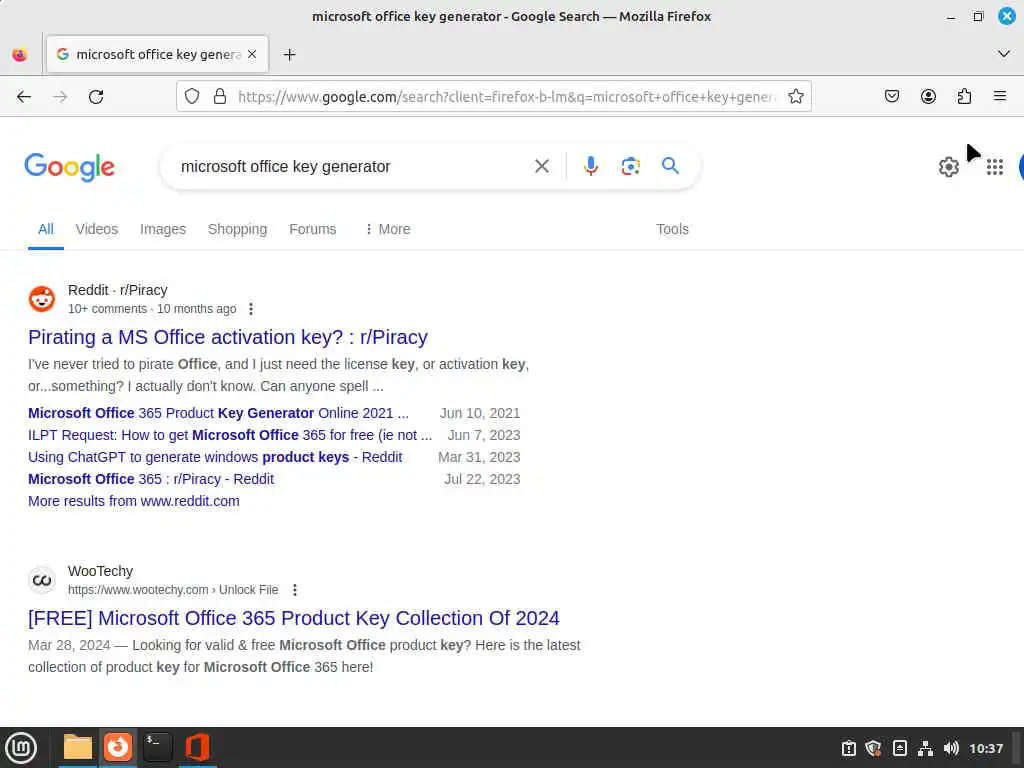Open Save to Pocket
1024x768 pixels.
(x=891, y=97)
